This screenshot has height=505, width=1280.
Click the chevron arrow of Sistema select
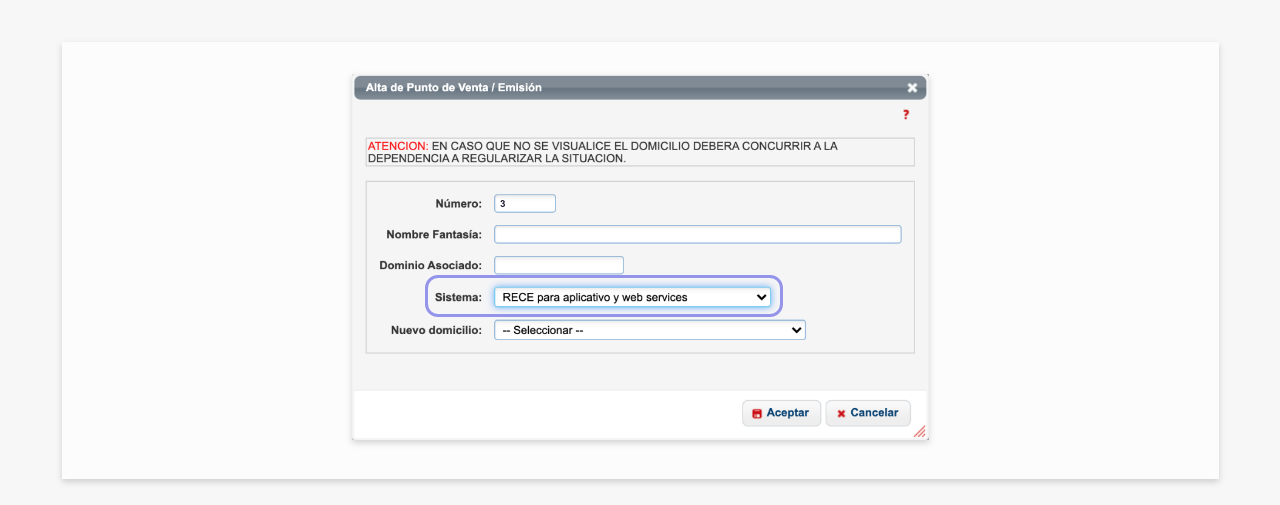click(x=761, y=297)
